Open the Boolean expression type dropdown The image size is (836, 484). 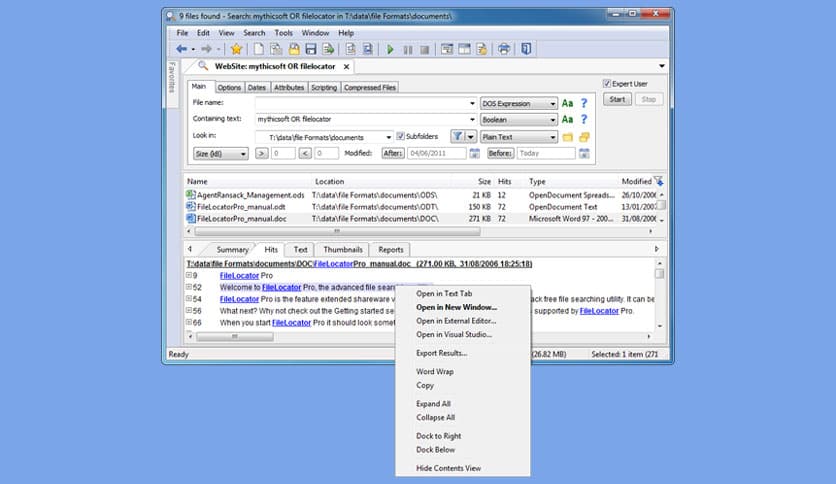tap(519, 120)
